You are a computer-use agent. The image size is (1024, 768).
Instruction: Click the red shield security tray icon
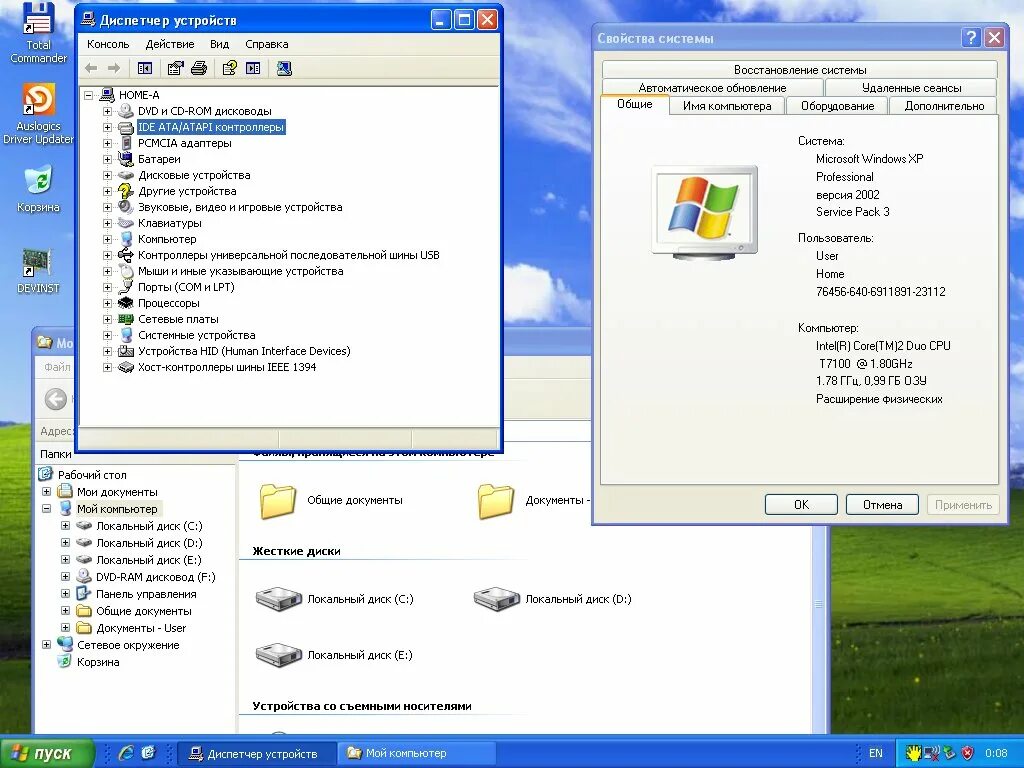(x=967, y=753)
